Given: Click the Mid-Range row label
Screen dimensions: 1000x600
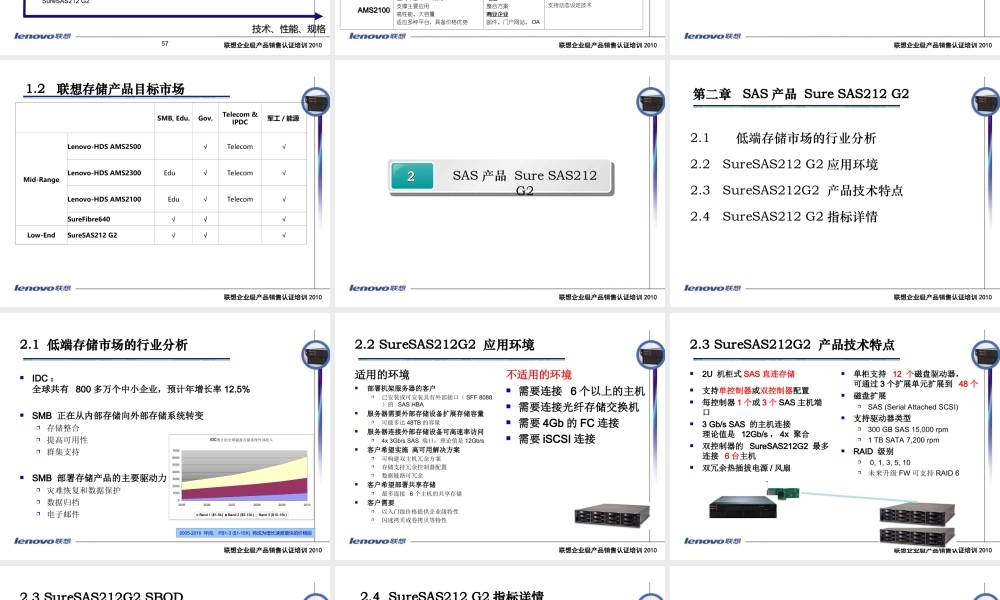Looking at the screenshot, I should (x=41, y=179).
